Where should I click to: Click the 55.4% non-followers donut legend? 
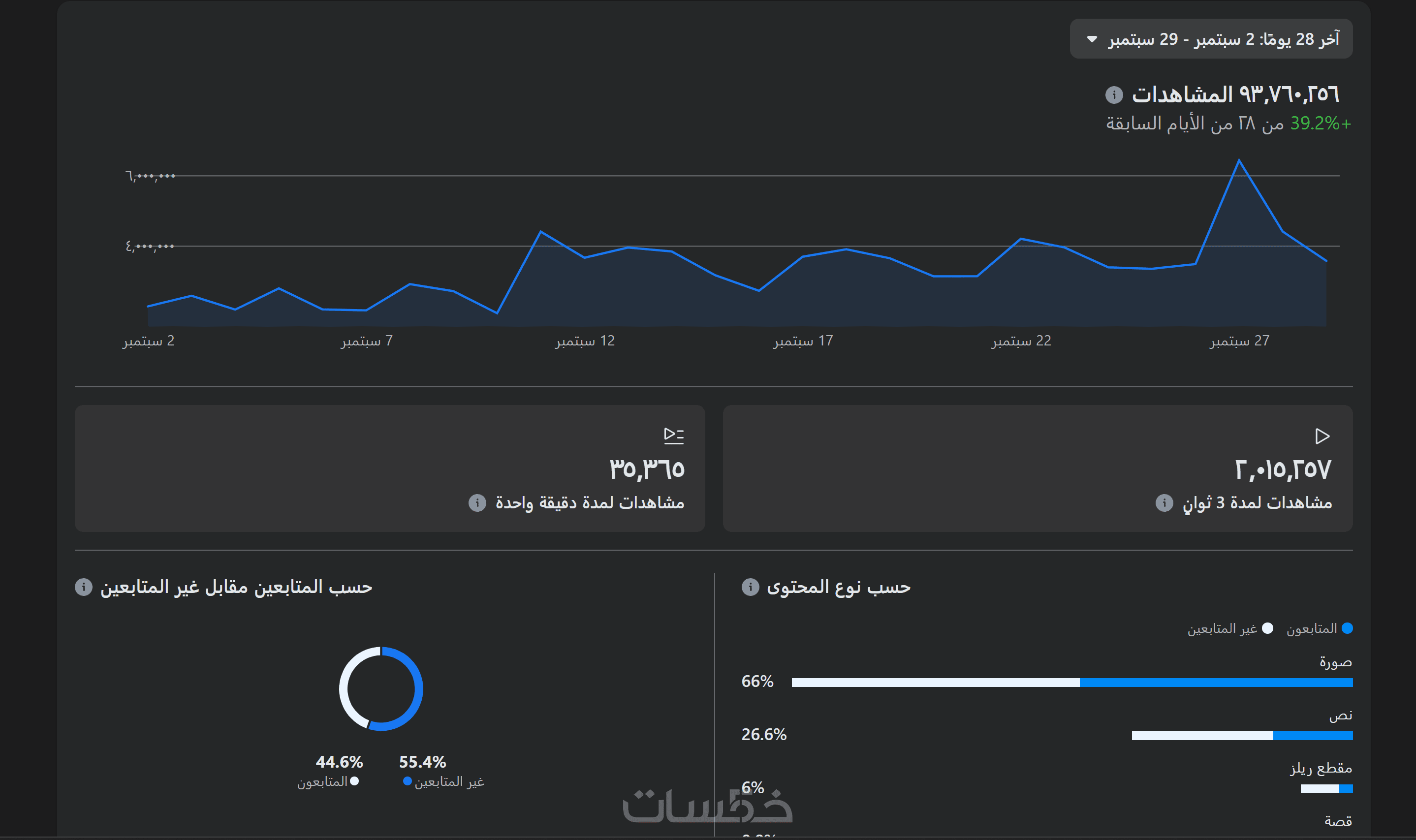tap(422, 762)
